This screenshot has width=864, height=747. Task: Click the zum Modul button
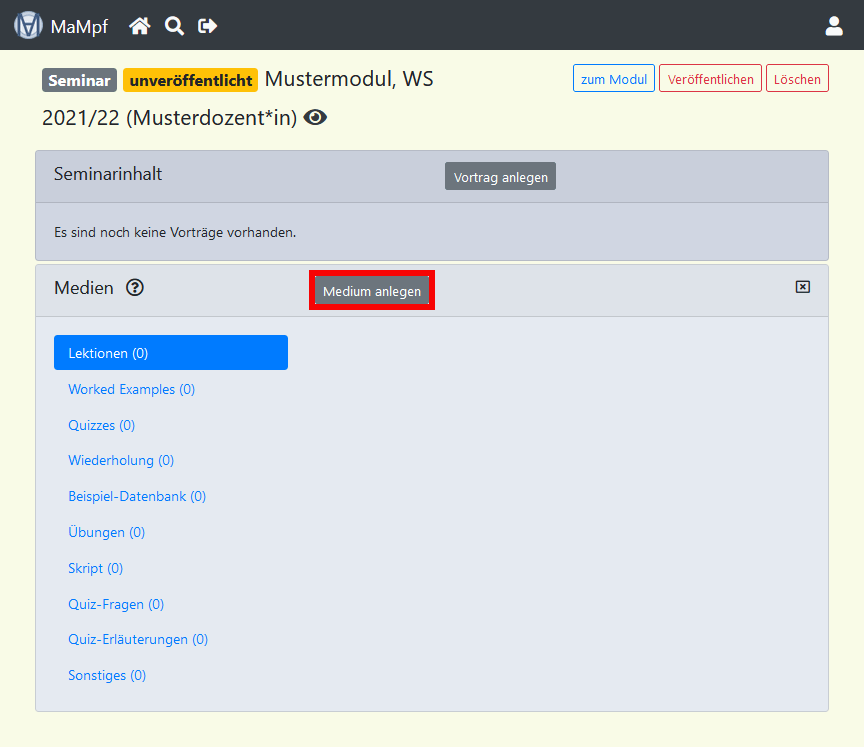(x=613, y=79)
